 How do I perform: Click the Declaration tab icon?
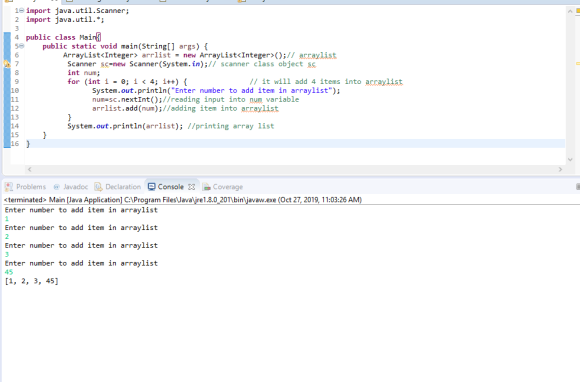point(98,187)
